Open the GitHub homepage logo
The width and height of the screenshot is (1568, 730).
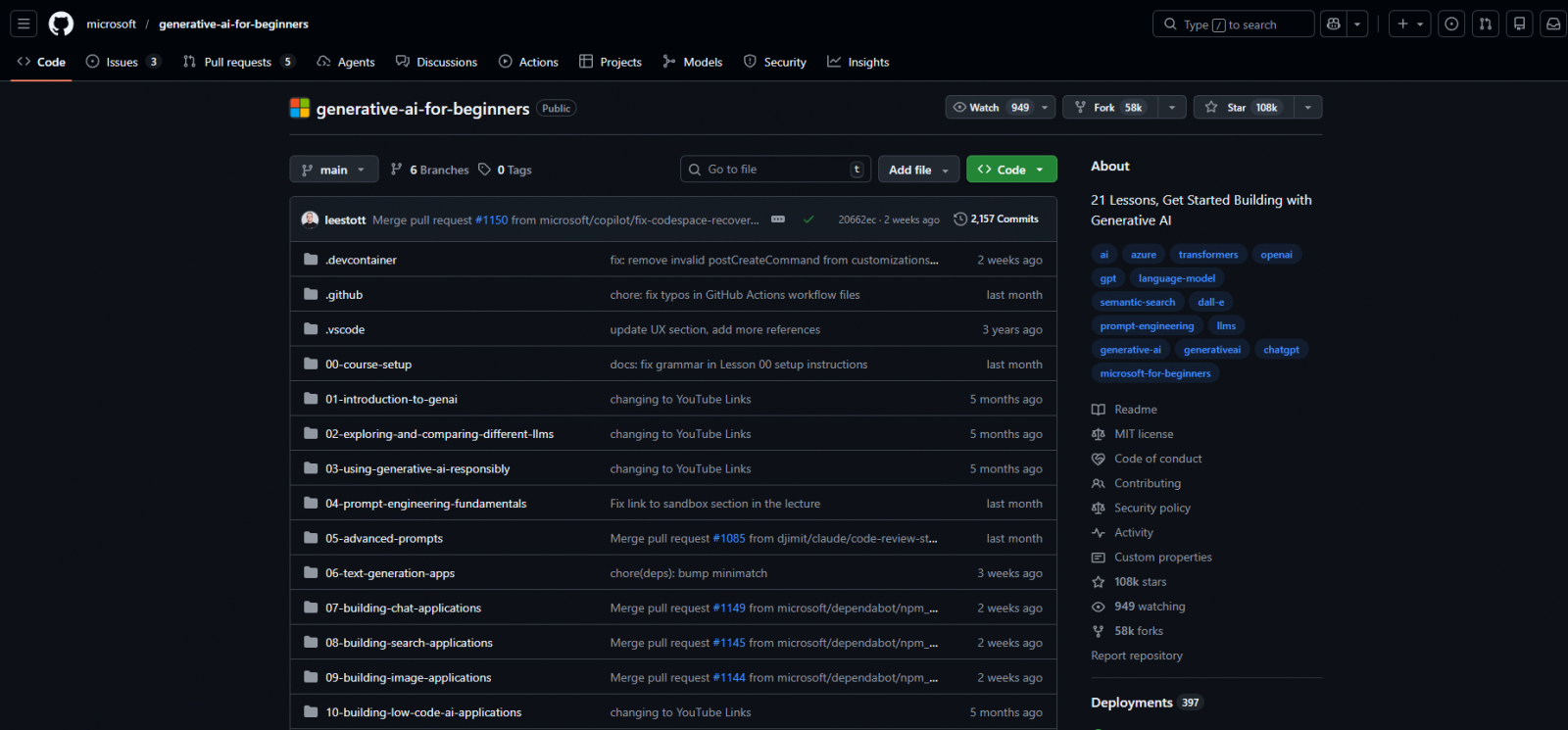61,24
